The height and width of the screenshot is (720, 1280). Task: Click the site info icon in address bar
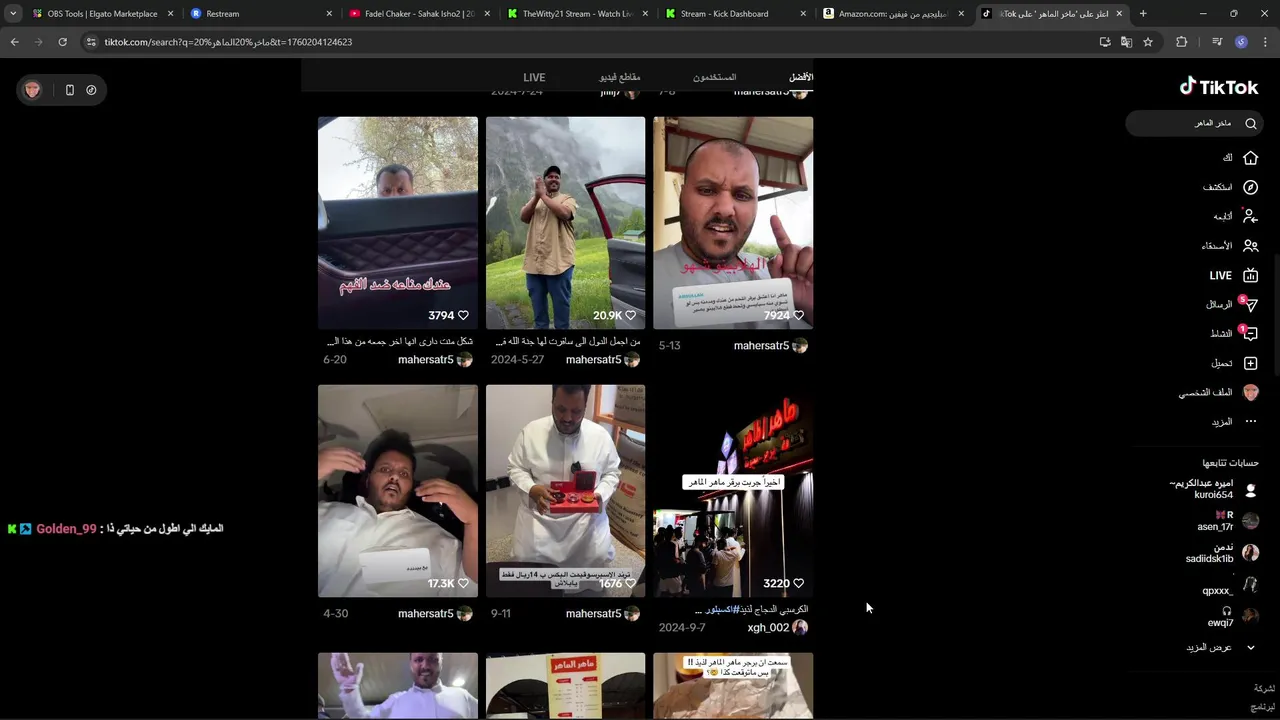tap(91, 42)
